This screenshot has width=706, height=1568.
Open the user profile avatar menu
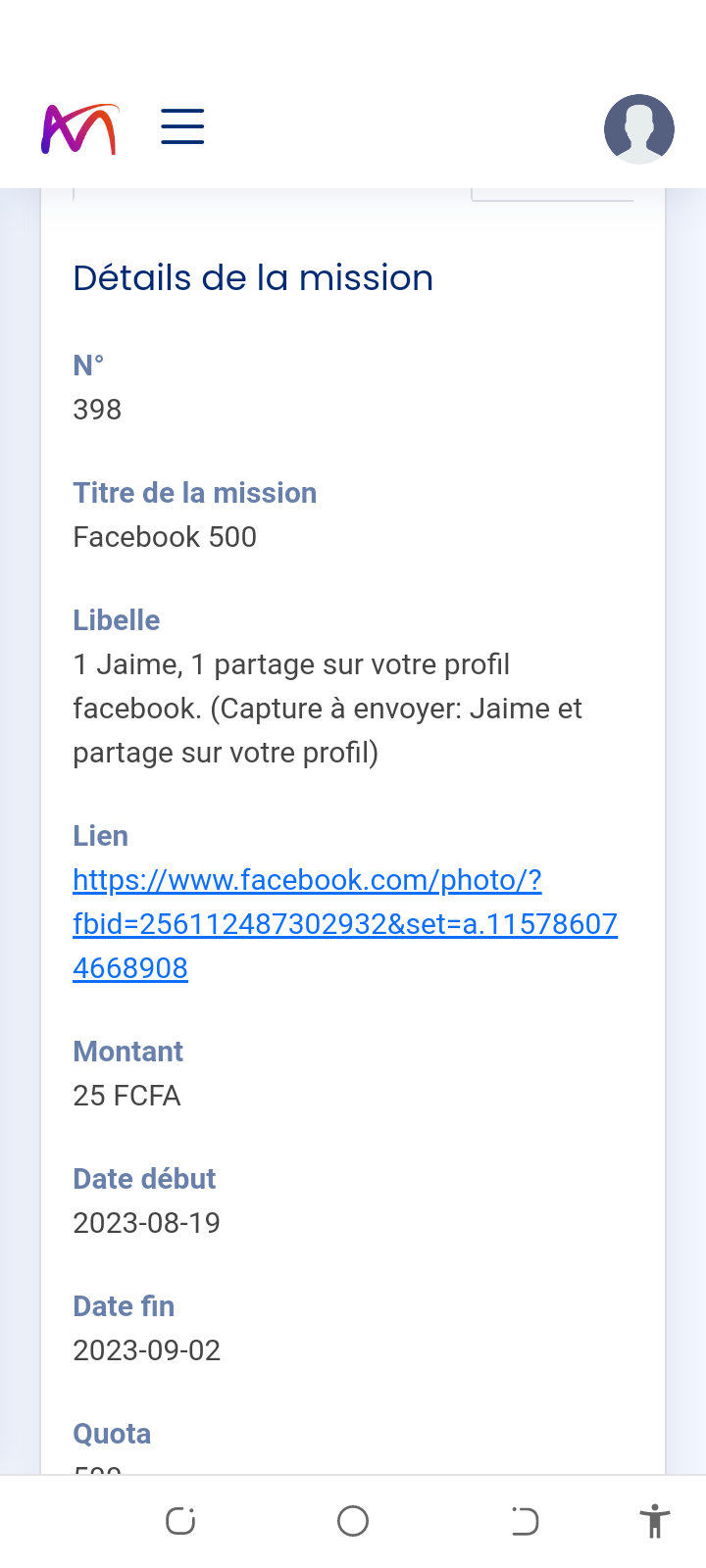click(638, 129)
